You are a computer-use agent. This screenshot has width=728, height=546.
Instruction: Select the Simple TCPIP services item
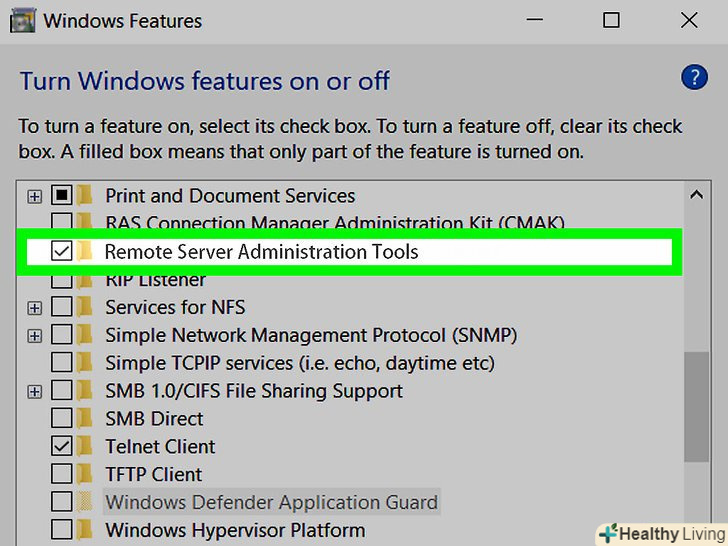[299, 363]
